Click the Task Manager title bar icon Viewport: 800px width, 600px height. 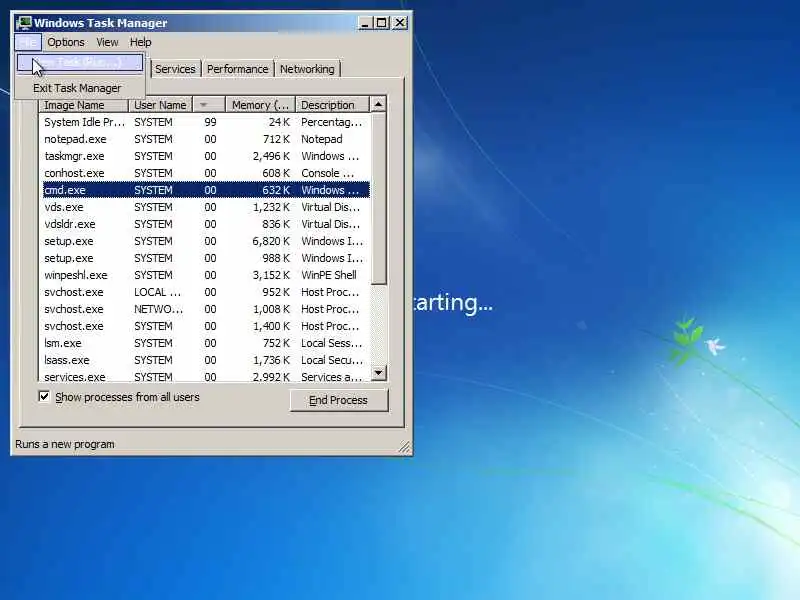click(x=24, y=23)
